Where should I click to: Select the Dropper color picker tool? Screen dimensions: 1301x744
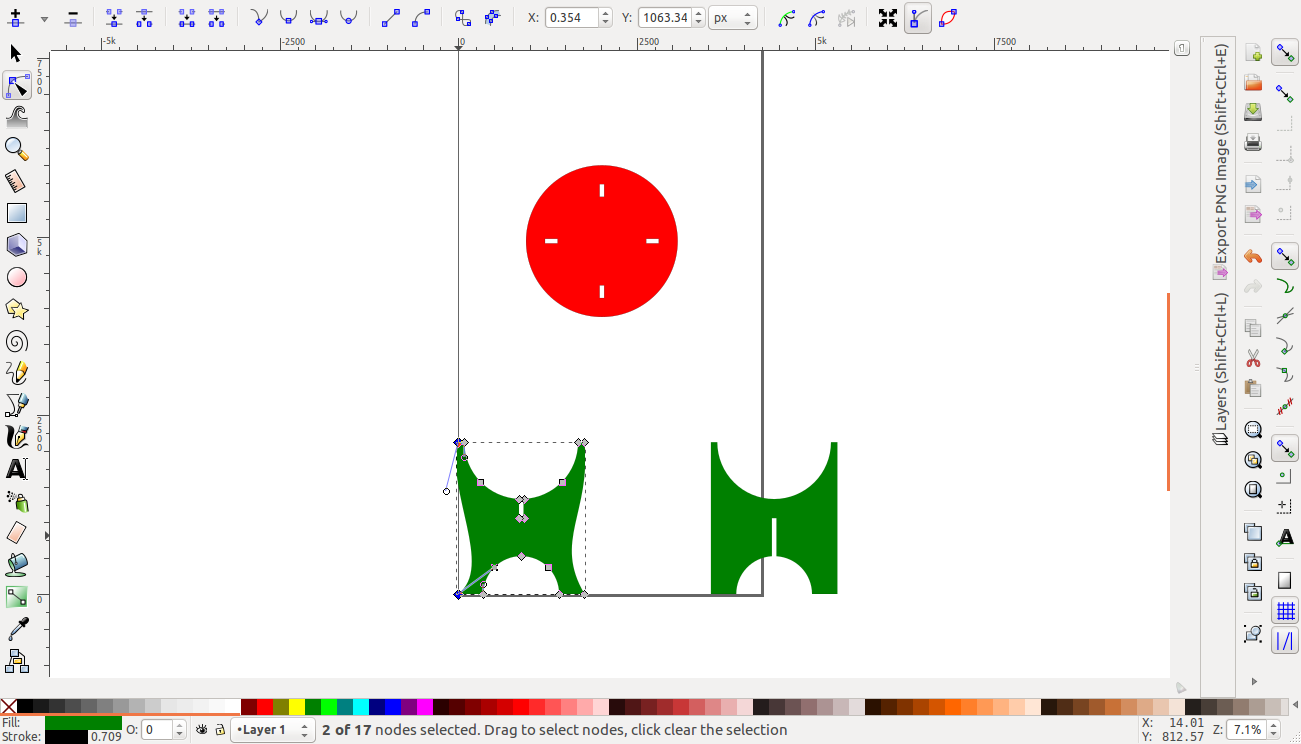pyautogui.click(x=16, y=629)
